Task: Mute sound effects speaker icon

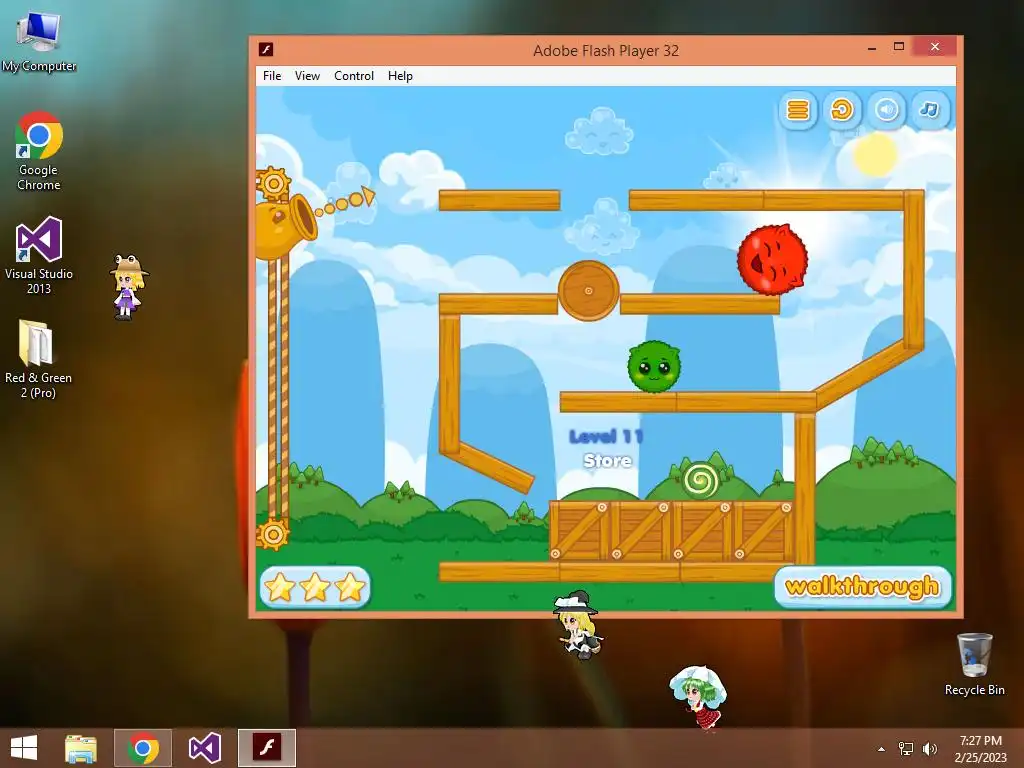Action: [886, 110]
